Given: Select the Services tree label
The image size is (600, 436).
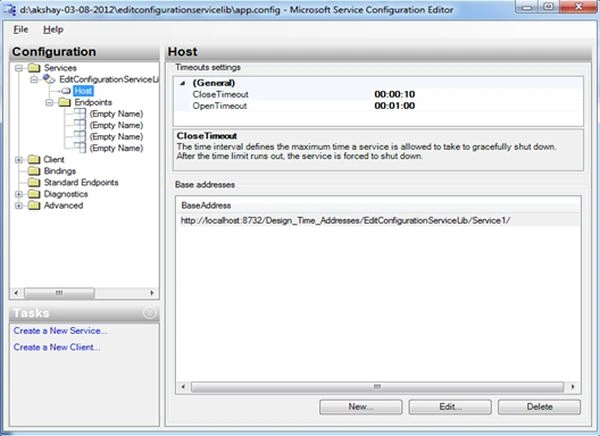Looking at the screenshot, I should pyautogui.click(x=60, y=68).
